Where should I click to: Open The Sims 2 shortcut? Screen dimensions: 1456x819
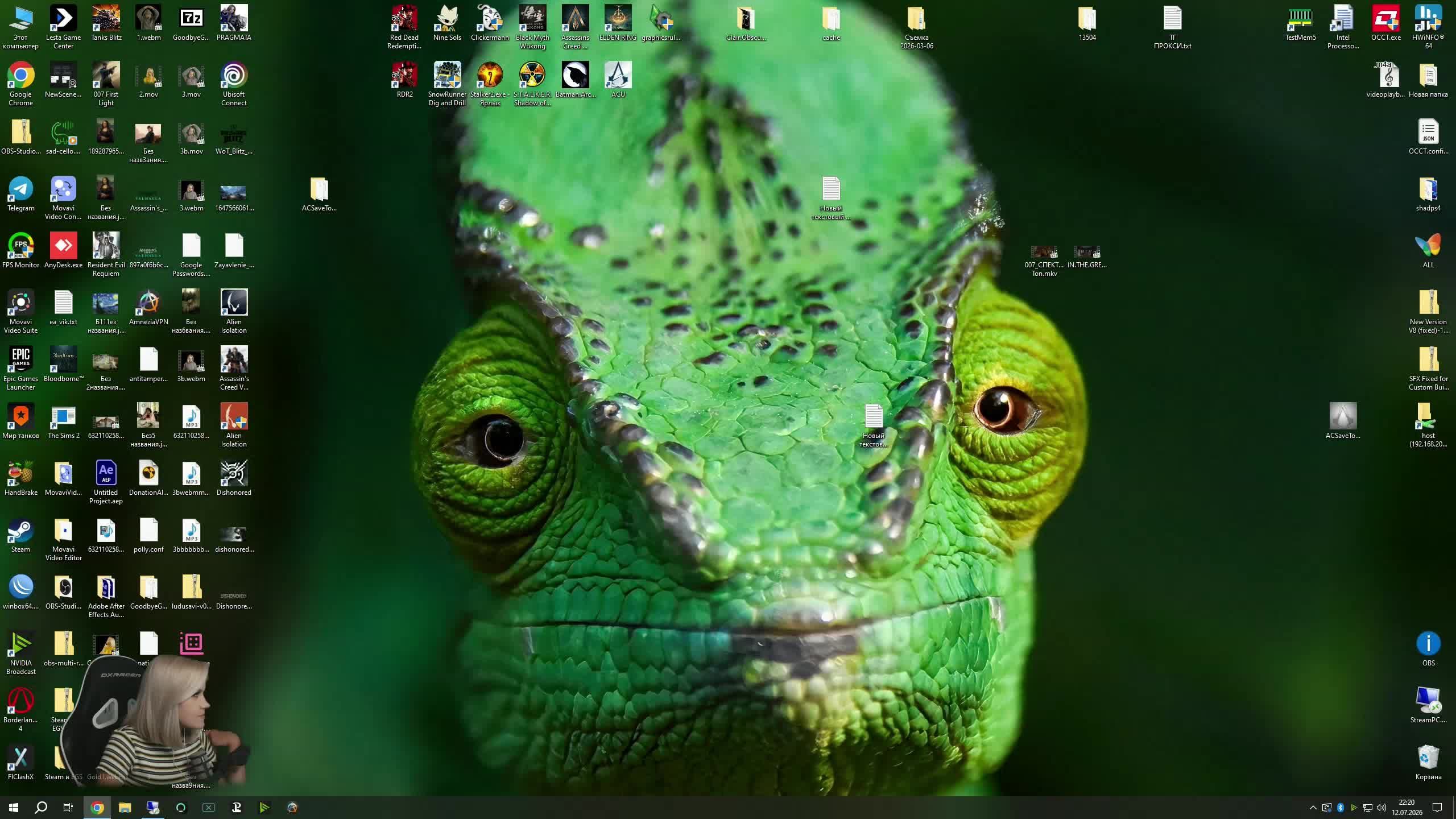tap(63, 421)
